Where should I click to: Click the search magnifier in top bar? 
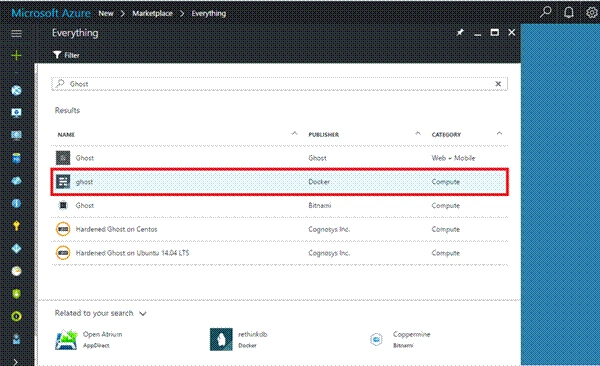[546, 12]
